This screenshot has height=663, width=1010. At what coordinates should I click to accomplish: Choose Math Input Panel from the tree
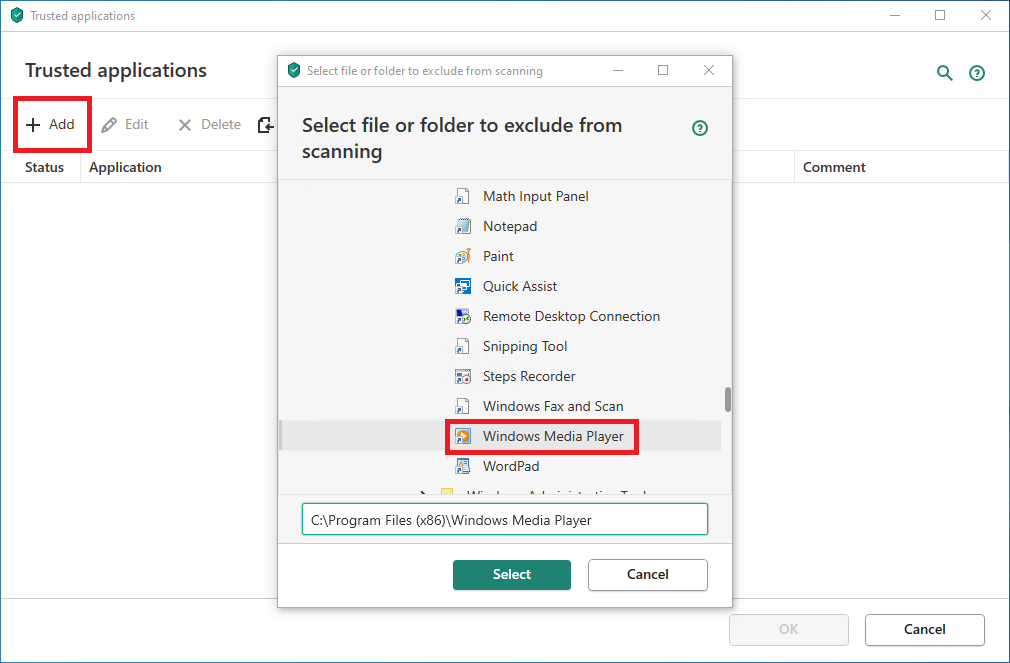[x=535, y=197]
